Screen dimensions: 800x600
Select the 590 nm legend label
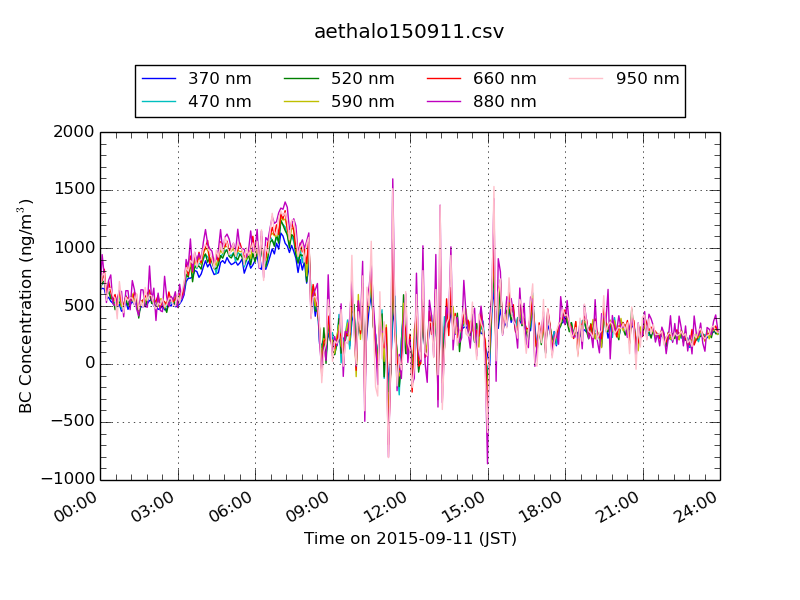(x=362, y=102)
